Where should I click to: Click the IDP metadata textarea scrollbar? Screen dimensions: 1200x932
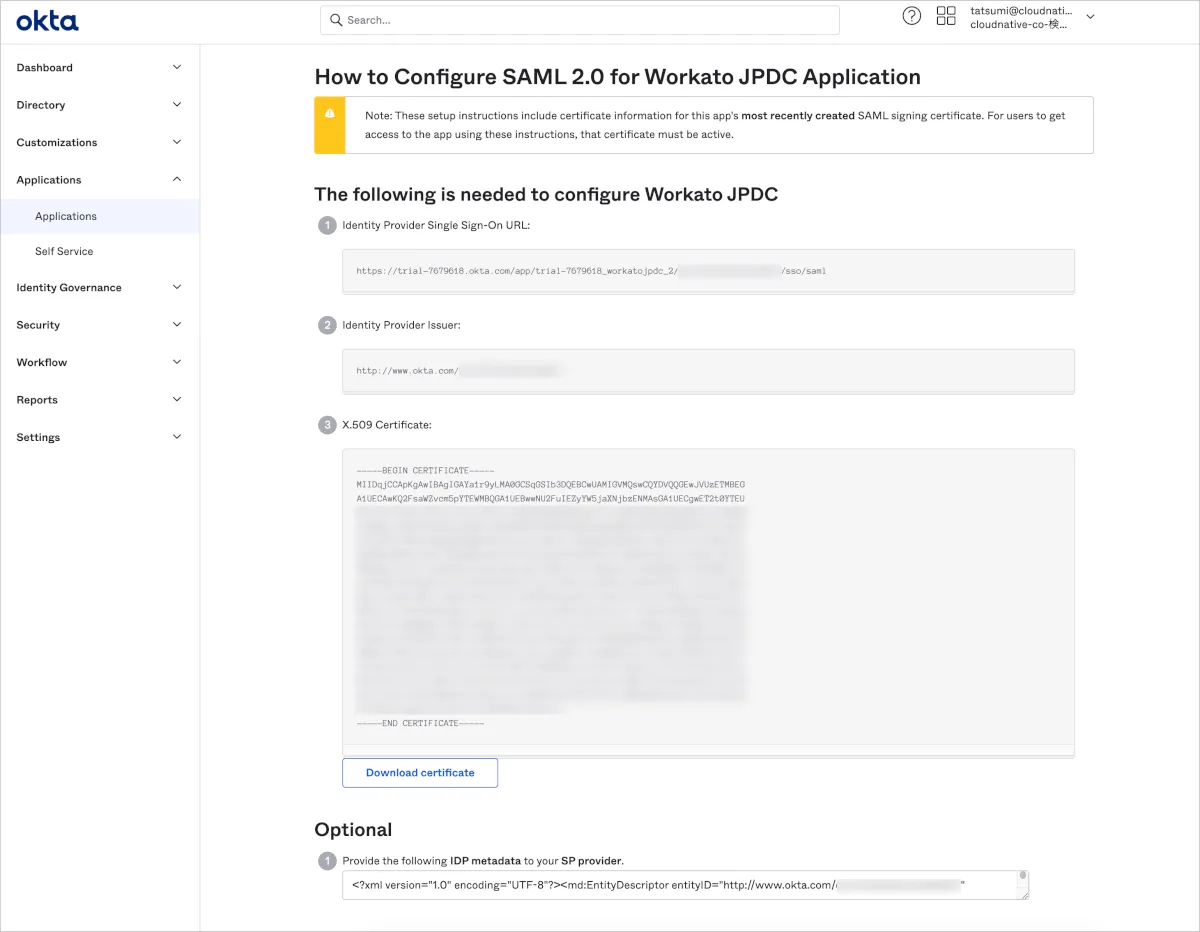tap(1022, 885)
